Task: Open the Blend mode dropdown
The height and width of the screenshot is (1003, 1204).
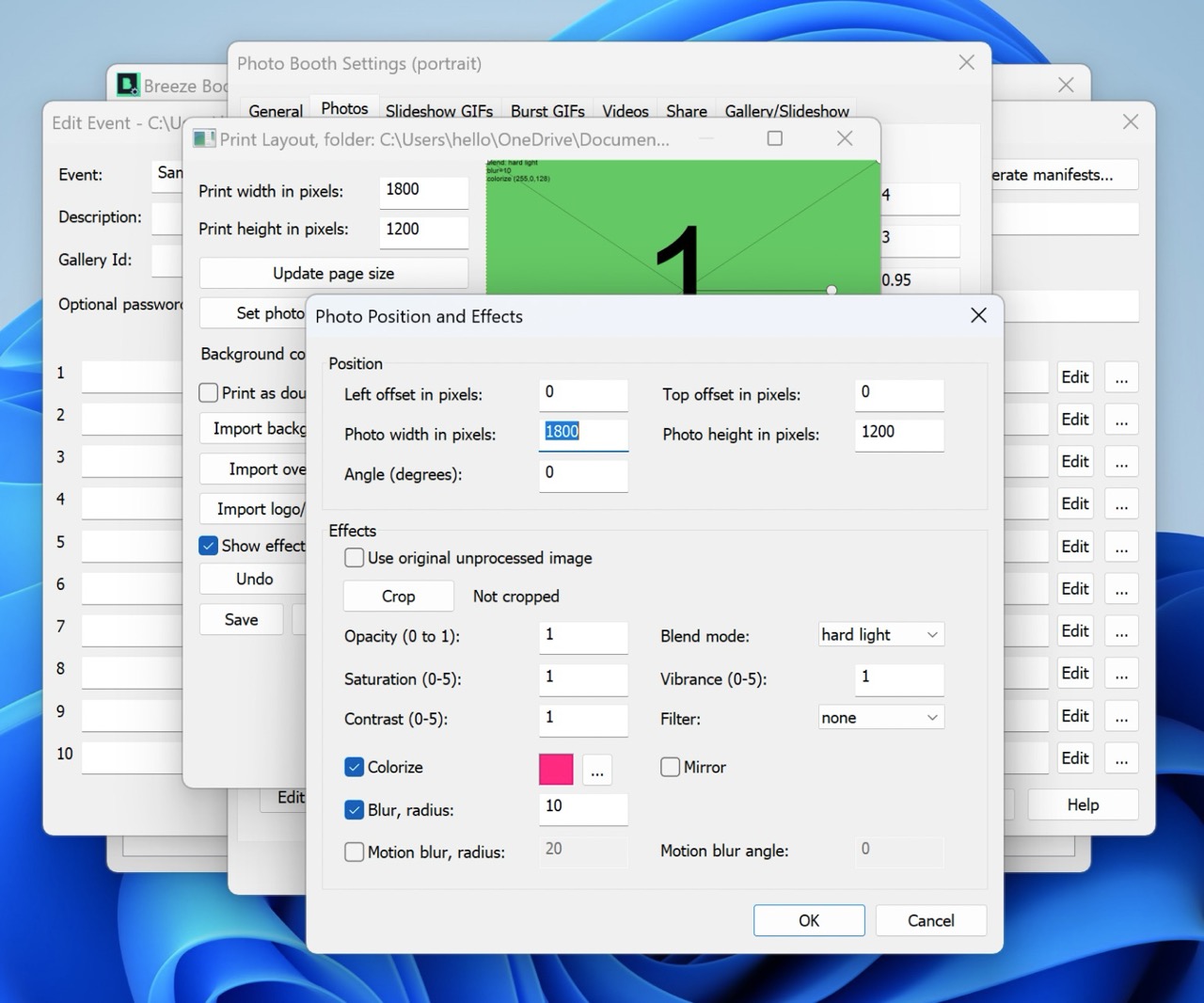Action: (x=880, y=635)
